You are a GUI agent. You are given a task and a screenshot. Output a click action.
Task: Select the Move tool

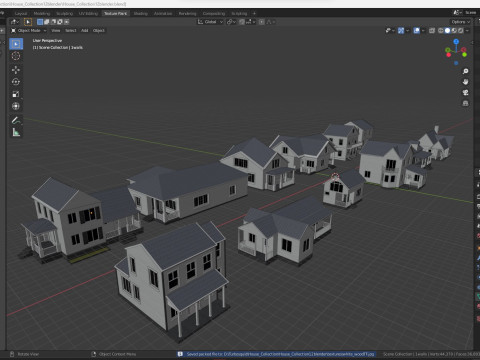(x=16, y=70)
